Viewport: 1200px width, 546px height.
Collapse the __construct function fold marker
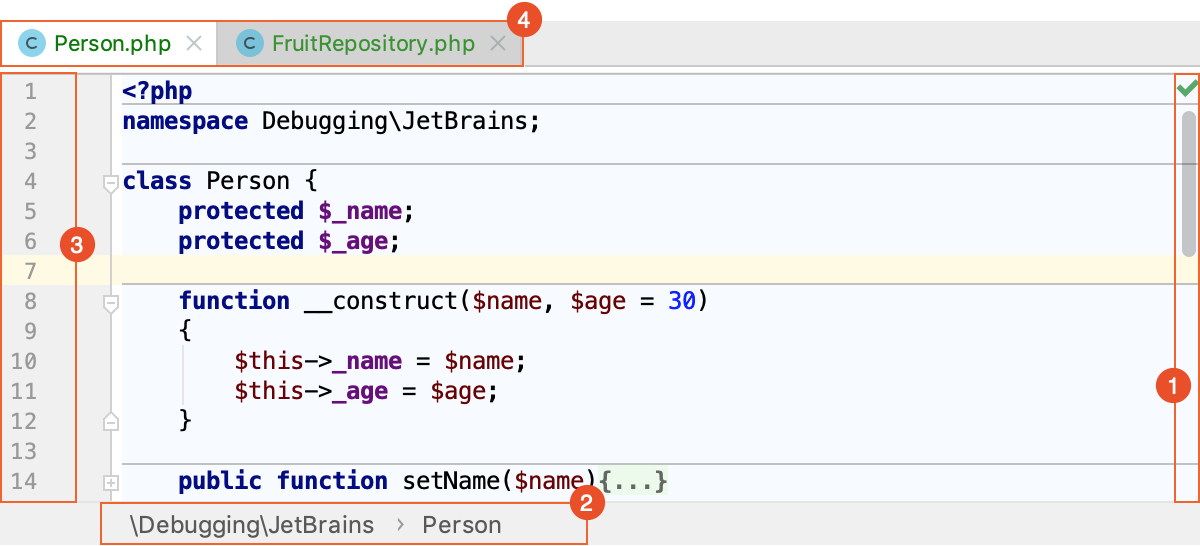point(111,302)
